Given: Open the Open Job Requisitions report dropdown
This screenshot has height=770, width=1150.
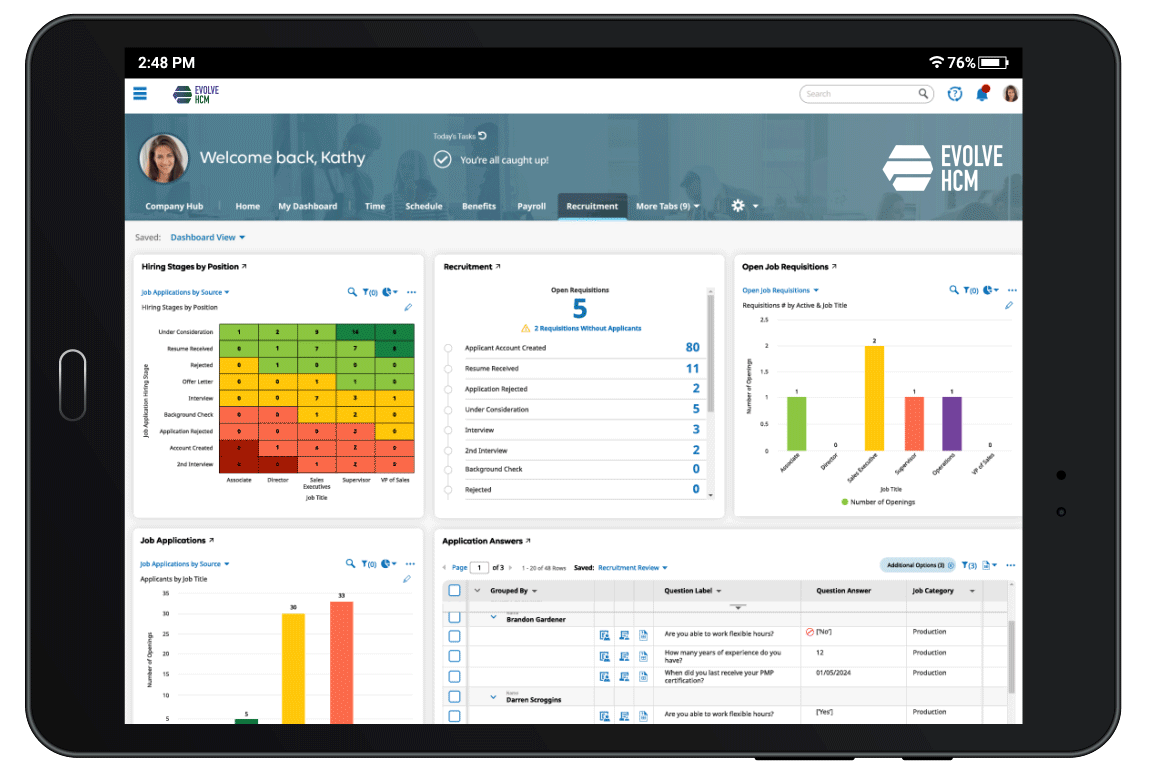Looking at the screenshot, I should tap(780, 290).
